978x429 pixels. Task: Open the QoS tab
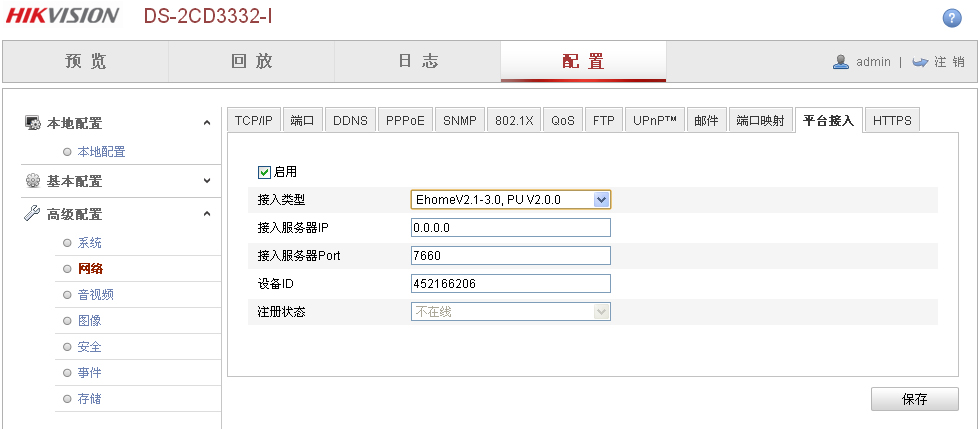(563, 120)
